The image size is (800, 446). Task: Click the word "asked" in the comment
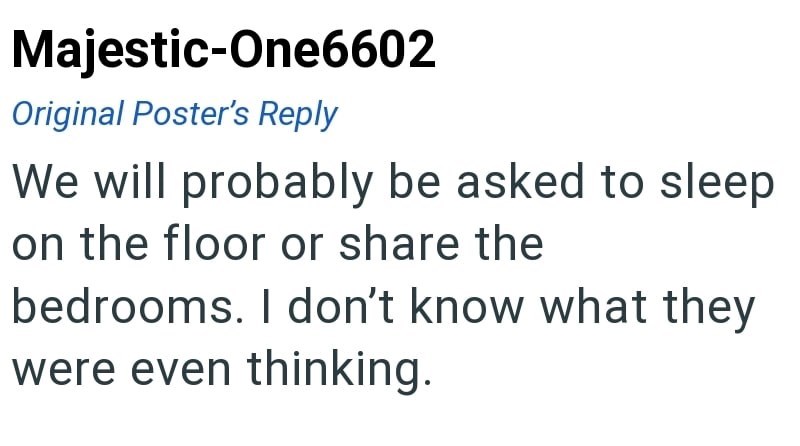coord(518,183)
